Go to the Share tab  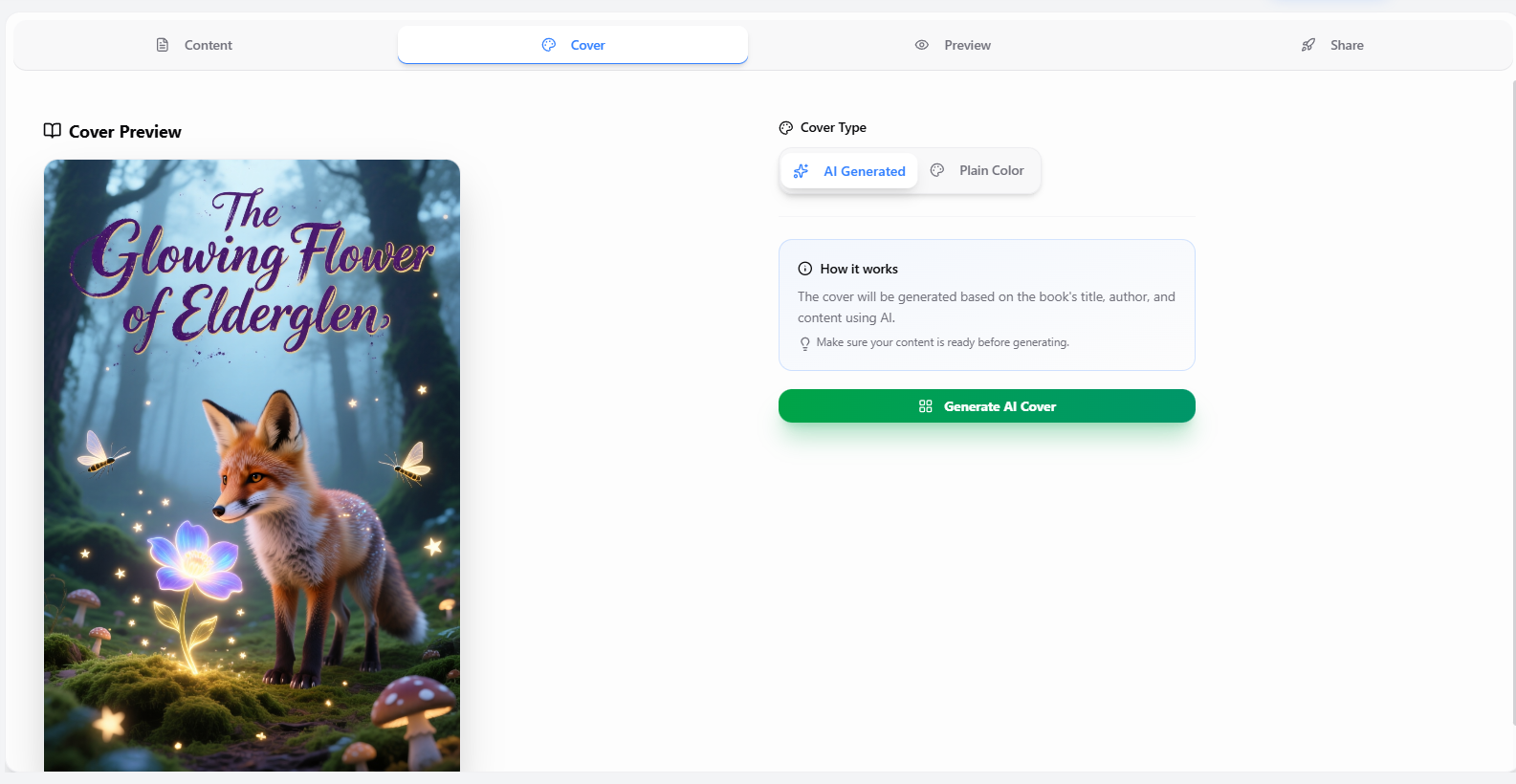(x=1332, y=45)
